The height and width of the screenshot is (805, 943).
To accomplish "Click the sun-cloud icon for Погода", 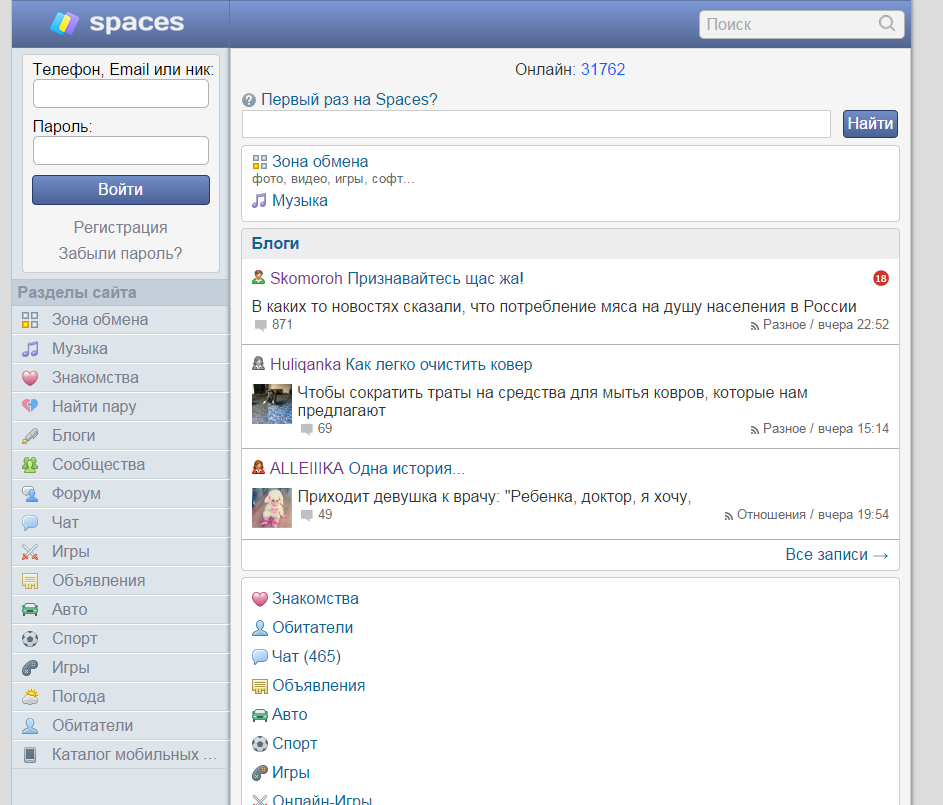I will click(x=30, y=697).
